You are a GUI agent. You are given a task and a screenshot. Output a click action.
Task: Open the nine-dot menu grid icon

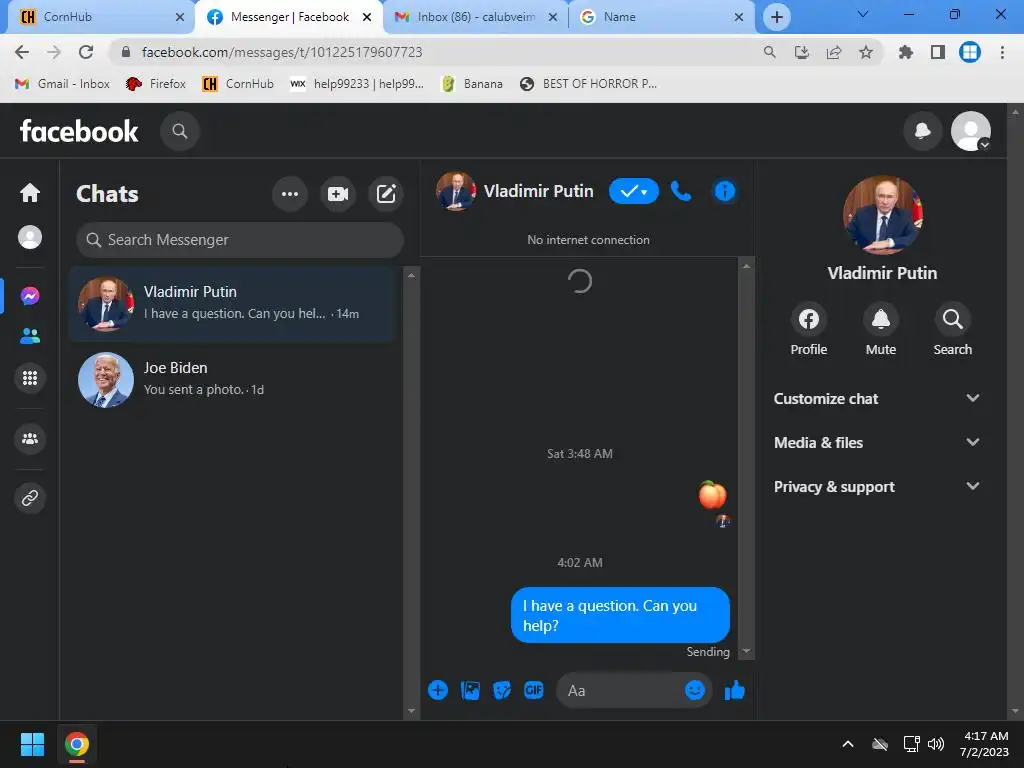click(30, 378)
